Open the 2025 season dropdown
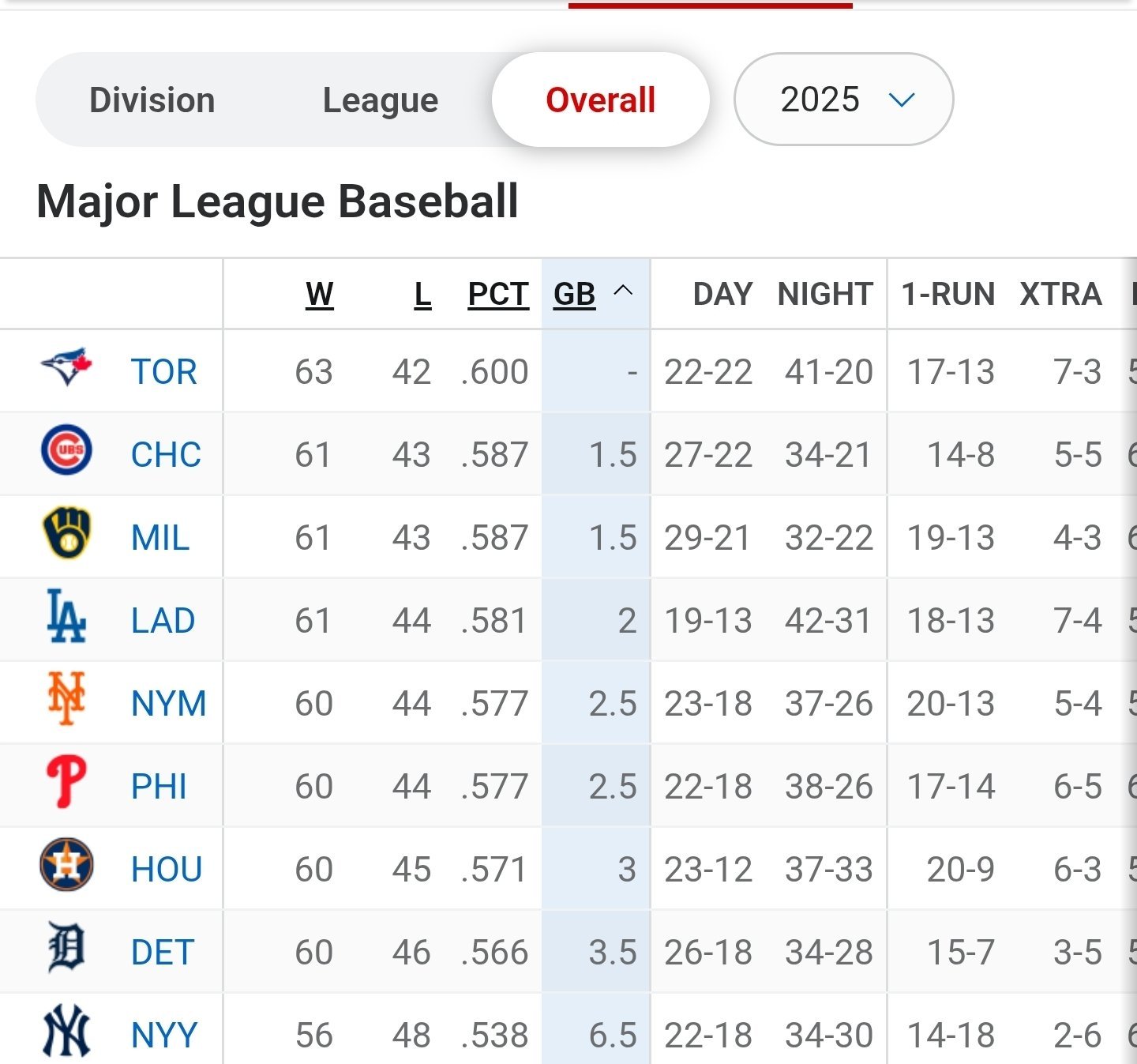 [843, 100]
